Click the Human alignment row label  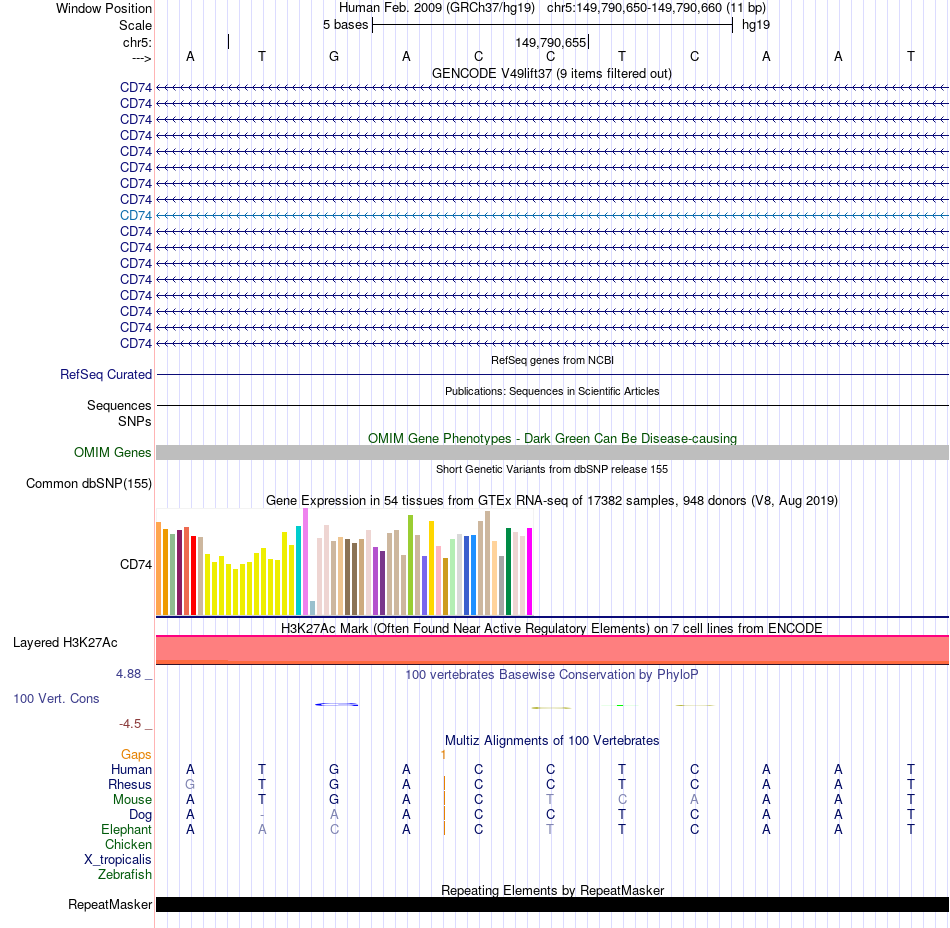(131, 770)
